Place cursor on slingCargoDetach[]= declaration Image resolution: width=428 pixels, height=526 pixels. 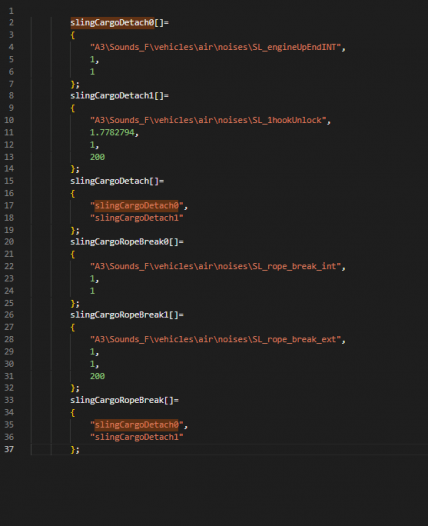click(x=117, y=181)
